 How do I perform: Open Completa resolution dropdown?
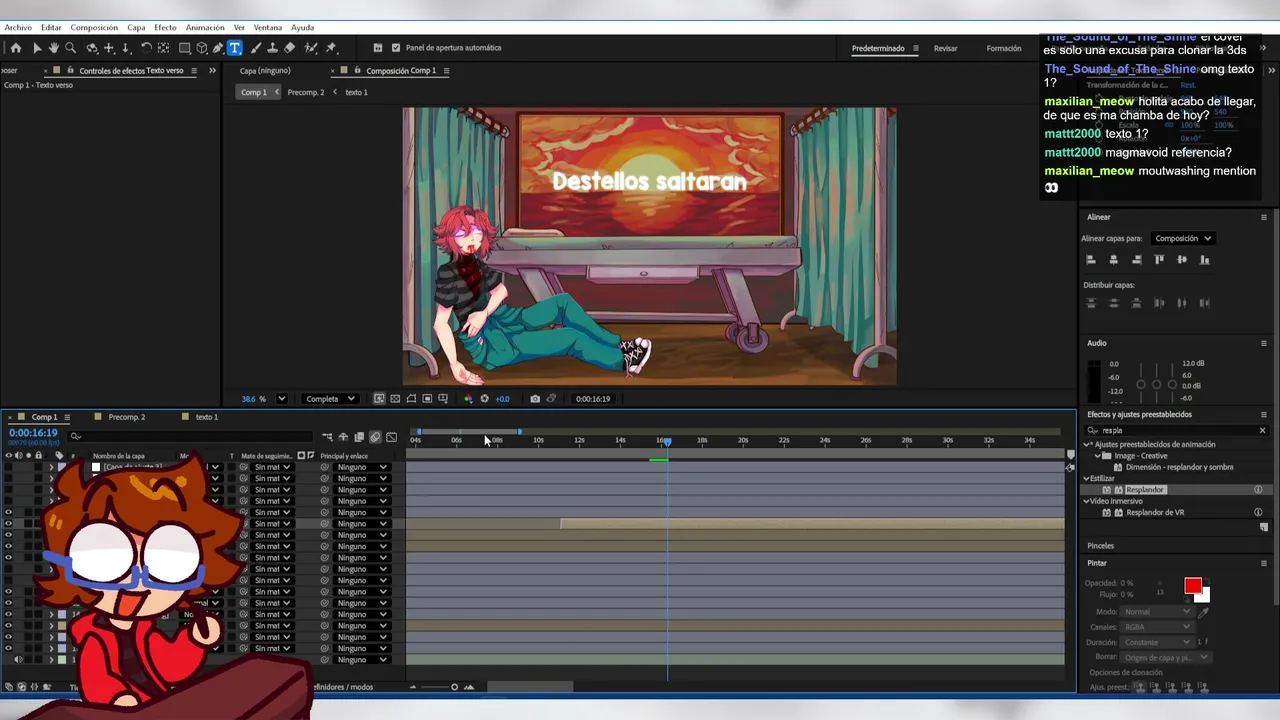[331, 399]
